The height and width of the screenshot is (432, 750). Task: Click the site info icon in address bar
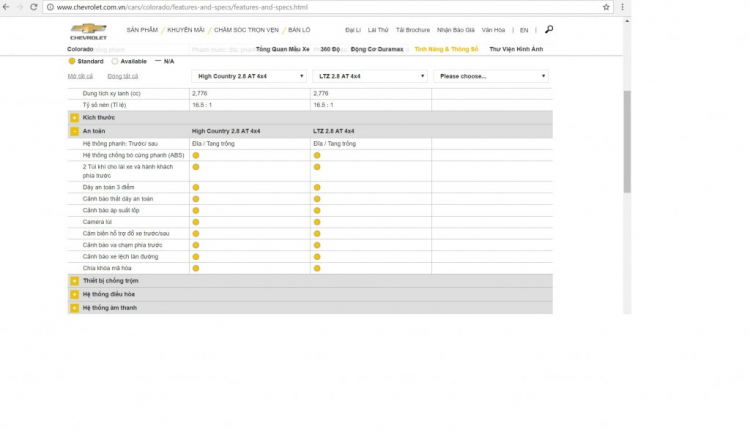click(x=50, y=7)
